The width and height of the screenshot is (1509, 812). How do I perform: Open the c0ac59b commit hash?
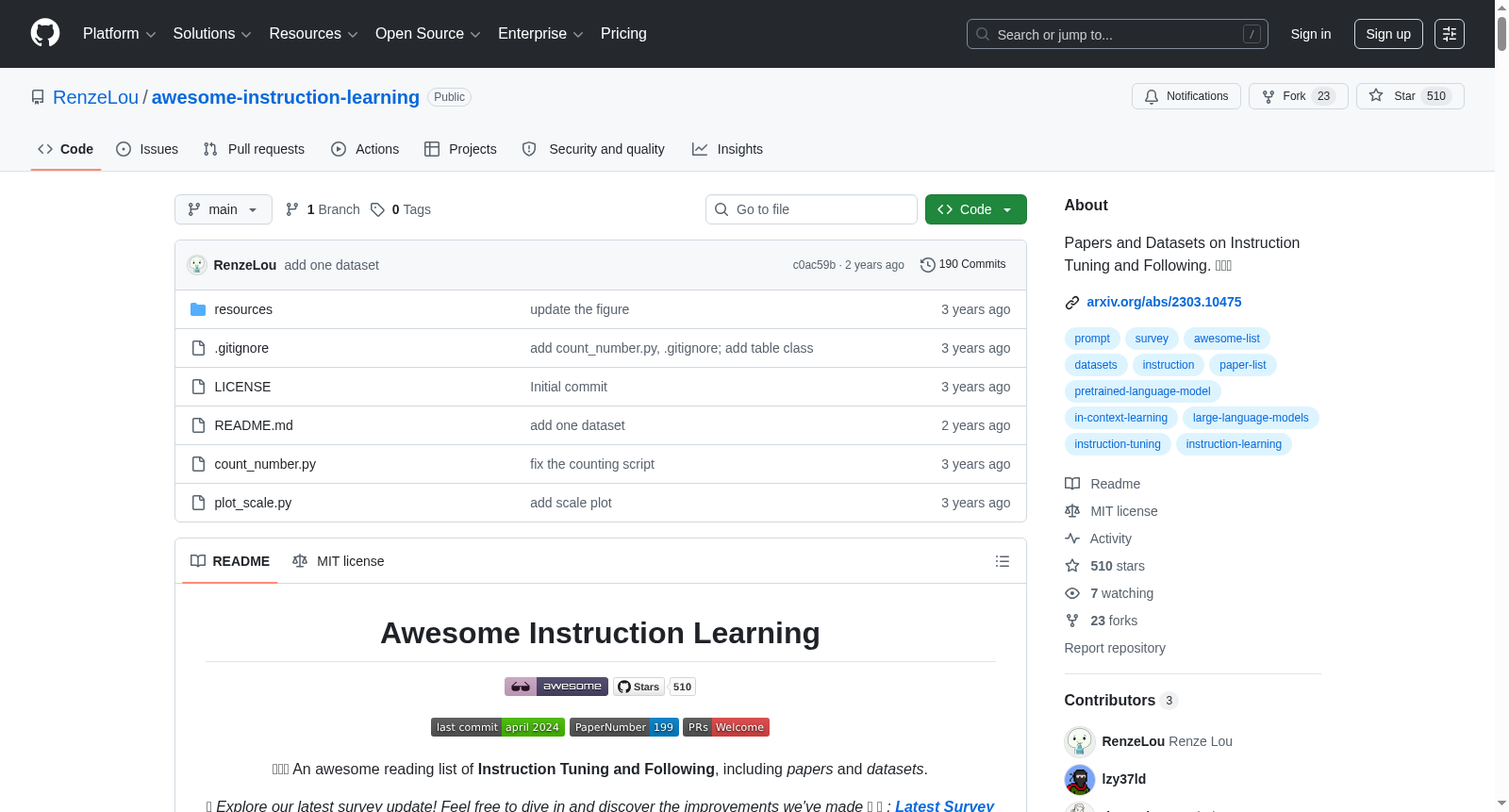point(814,265)
